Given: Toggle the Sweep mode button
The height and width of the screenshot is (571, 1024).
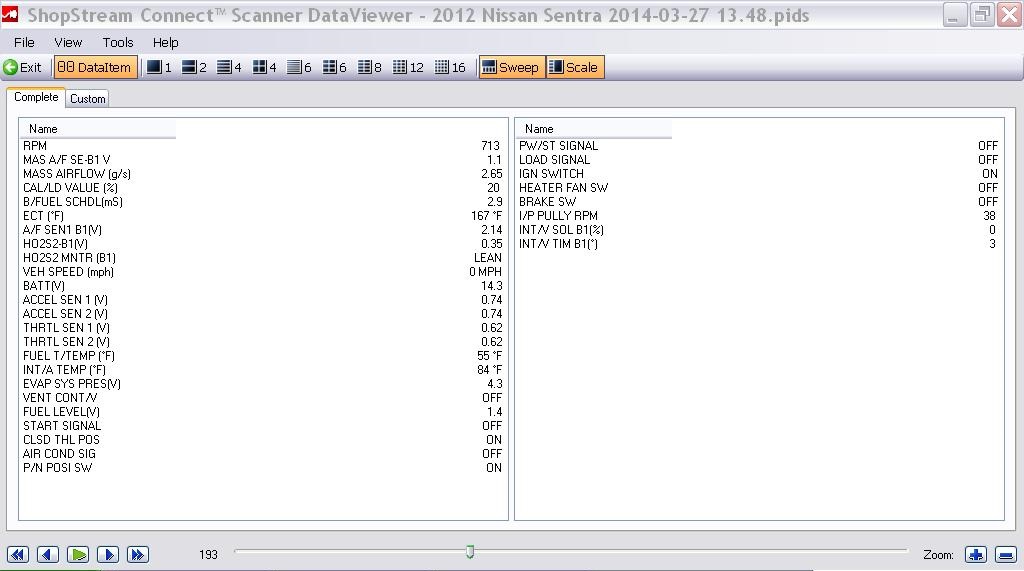Looking at the screenshot, I should (x=511, y=67).
